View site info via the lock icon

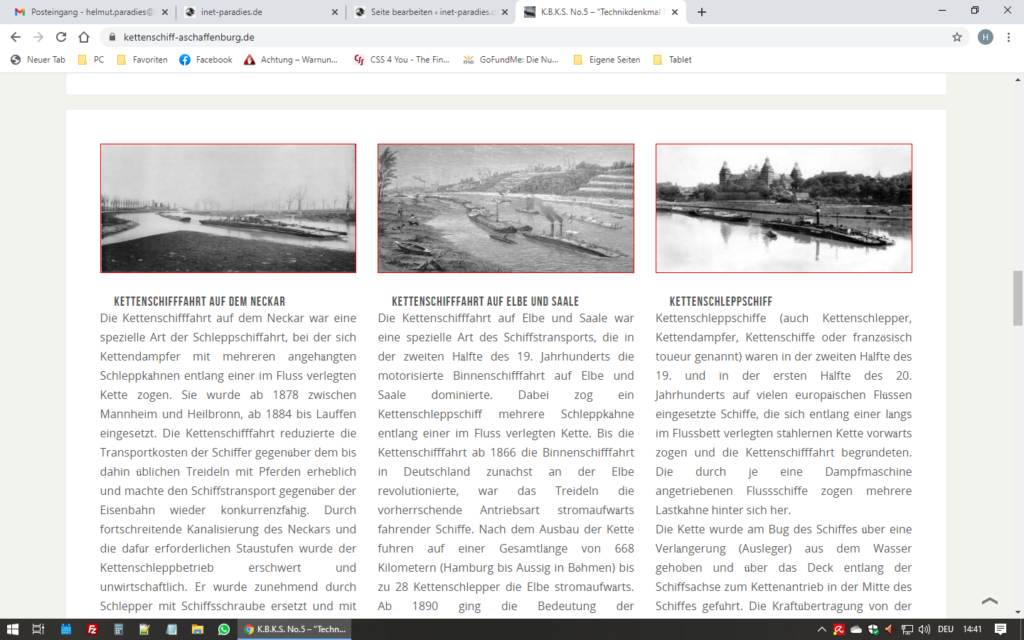point(112,37)
